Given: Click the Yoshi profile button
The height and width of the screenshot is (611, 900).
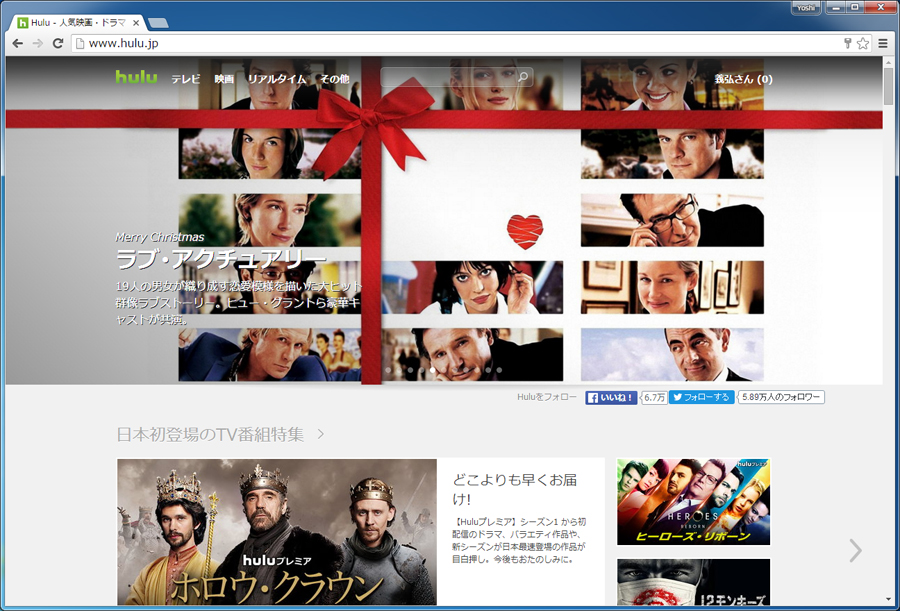Looking at the screenshot, I should click(806, 8).
